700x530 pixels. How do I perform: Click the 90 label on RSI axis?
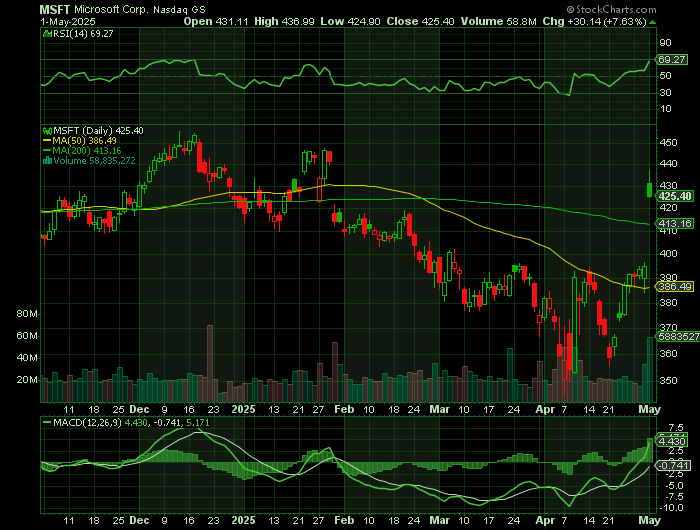click(665, 43)
